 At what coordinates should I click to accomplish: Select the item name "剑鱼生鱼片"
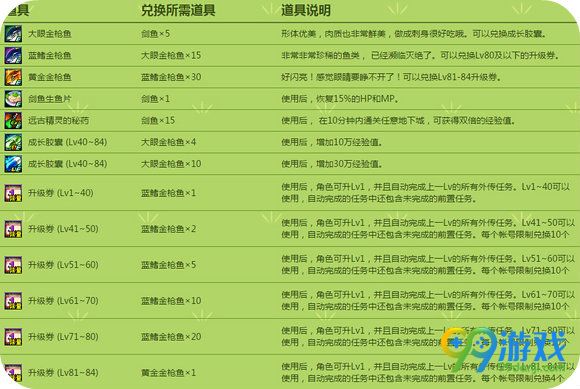[x=50, y=99]
